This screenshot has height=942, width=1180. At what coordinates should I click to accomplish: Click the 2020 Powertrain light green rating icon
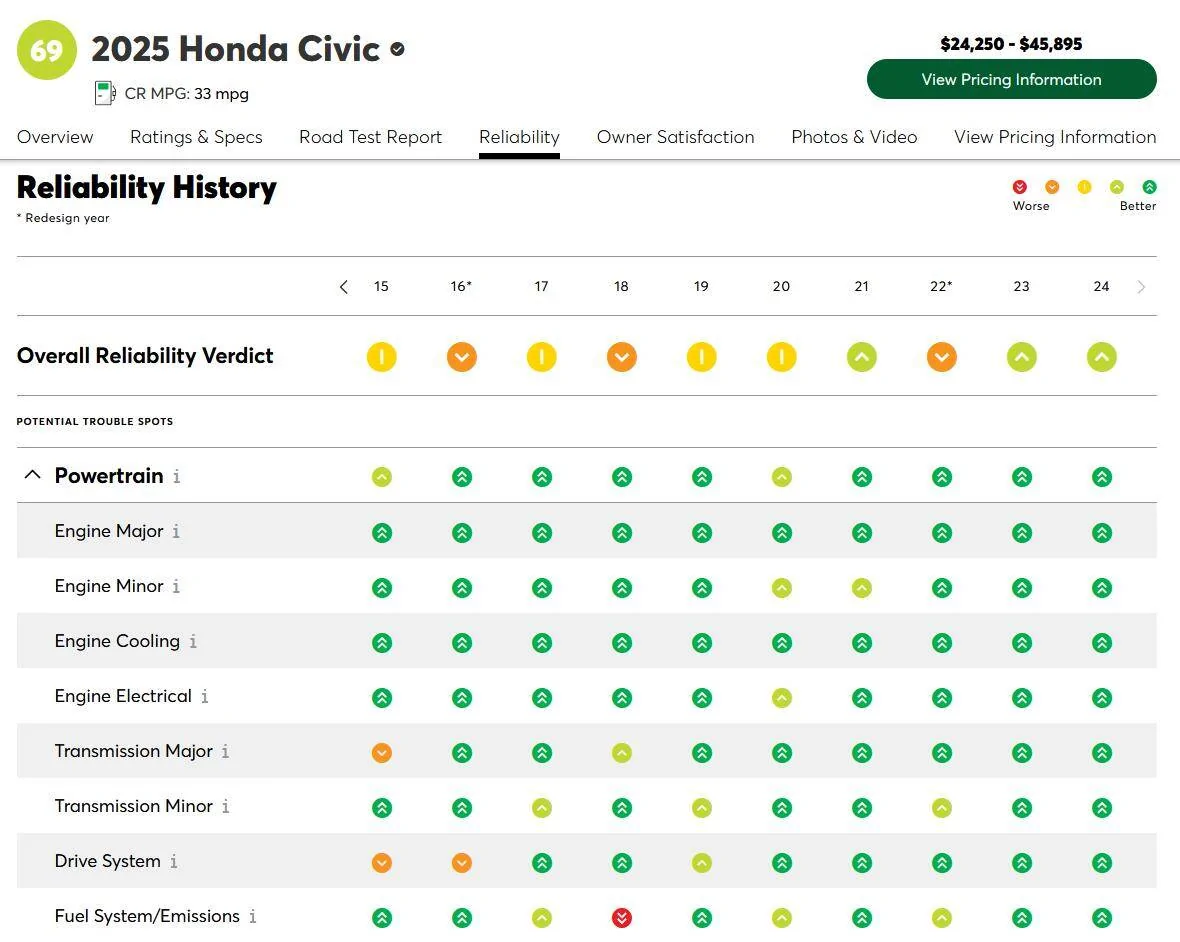click(781, 476)
